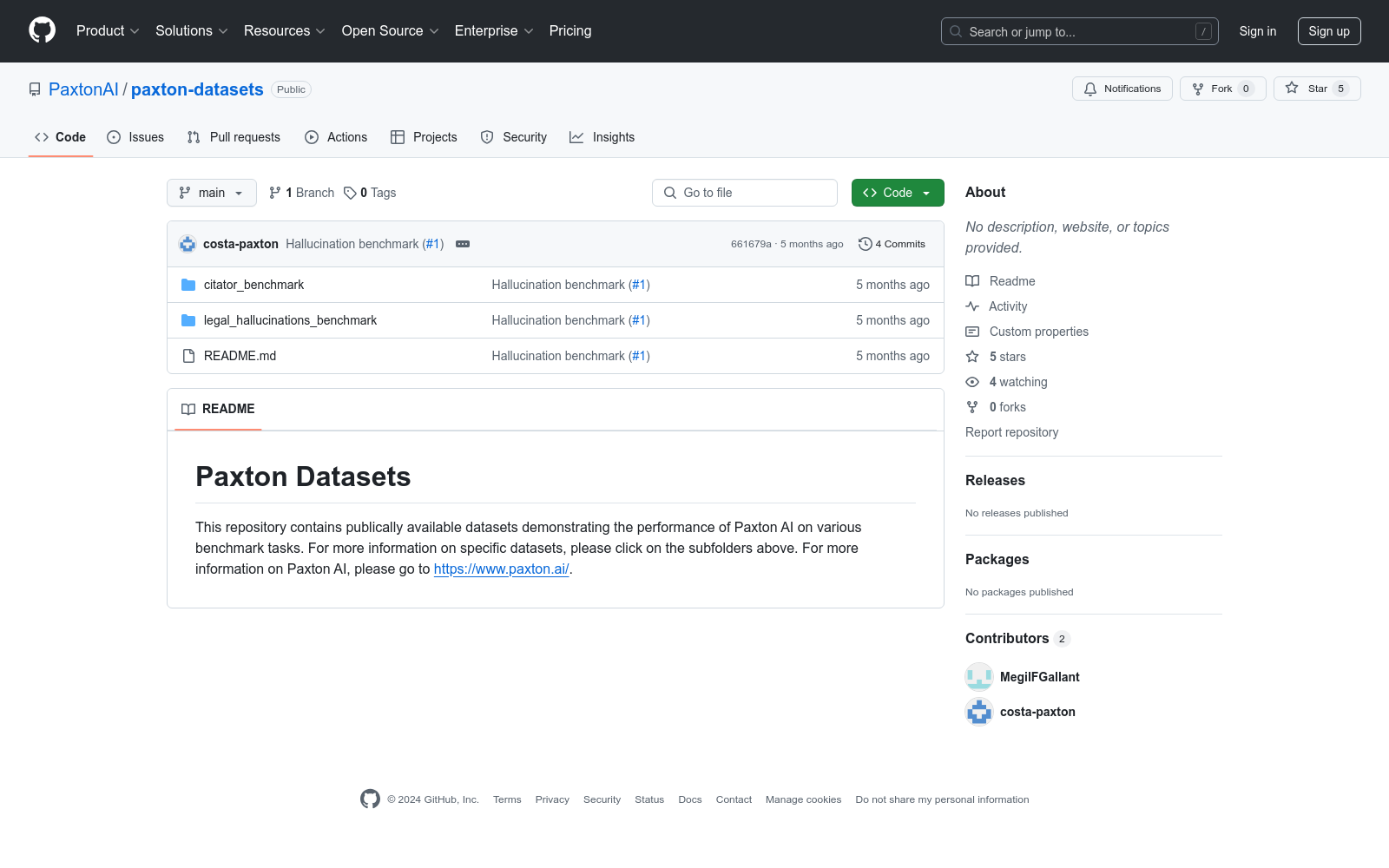The image size is (1389, 868).
Task: Open the Releases section heading
Action: point(995,481)
